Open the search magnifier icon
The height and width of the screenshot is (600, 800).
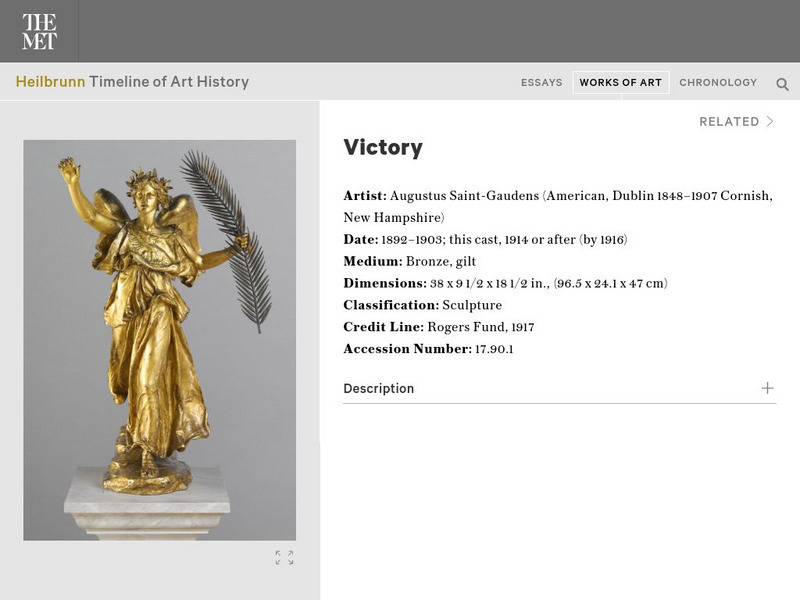(x=782, y=84)
